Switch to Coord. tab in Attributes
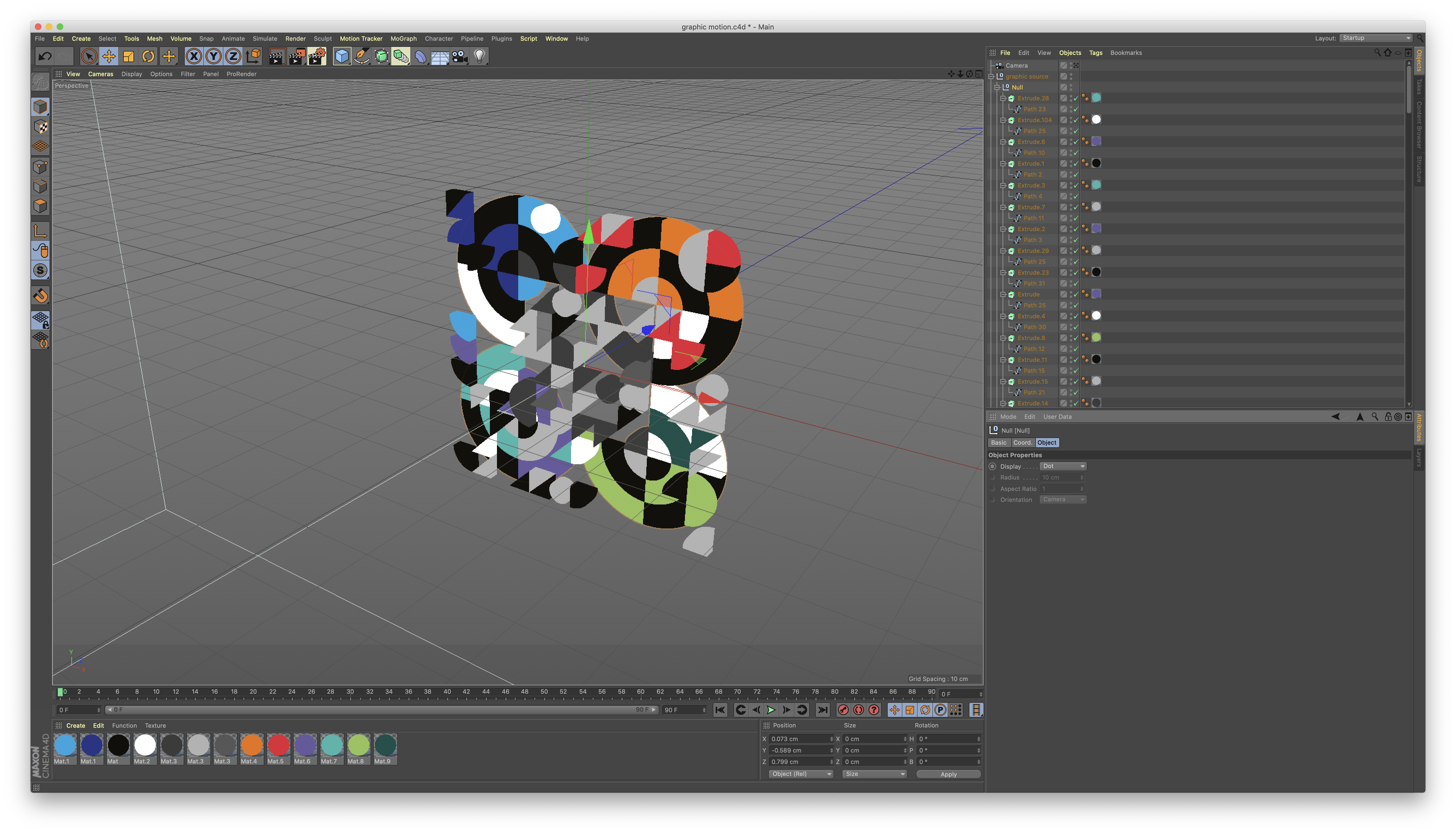This screenshot has height=833, width=1456. pyautogui.click(x=1022, y=443)
